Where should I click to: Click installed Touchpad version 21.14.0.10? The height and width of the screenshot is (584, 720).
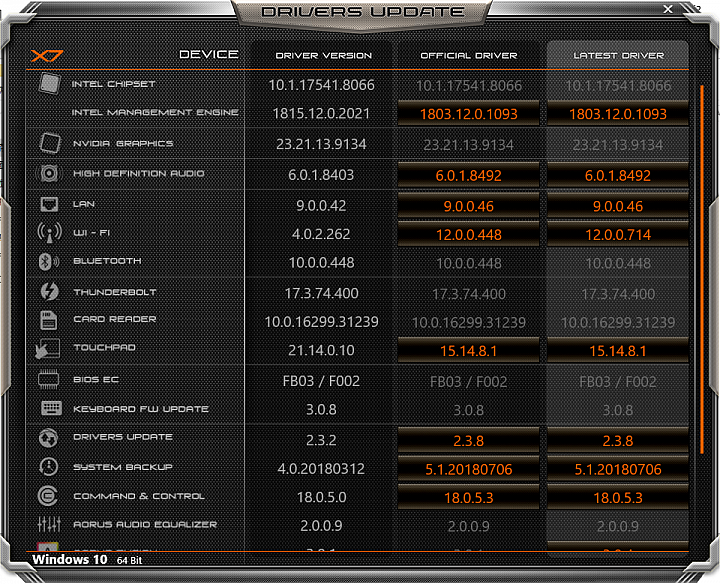pyautogui.click(x=321, y=350)
